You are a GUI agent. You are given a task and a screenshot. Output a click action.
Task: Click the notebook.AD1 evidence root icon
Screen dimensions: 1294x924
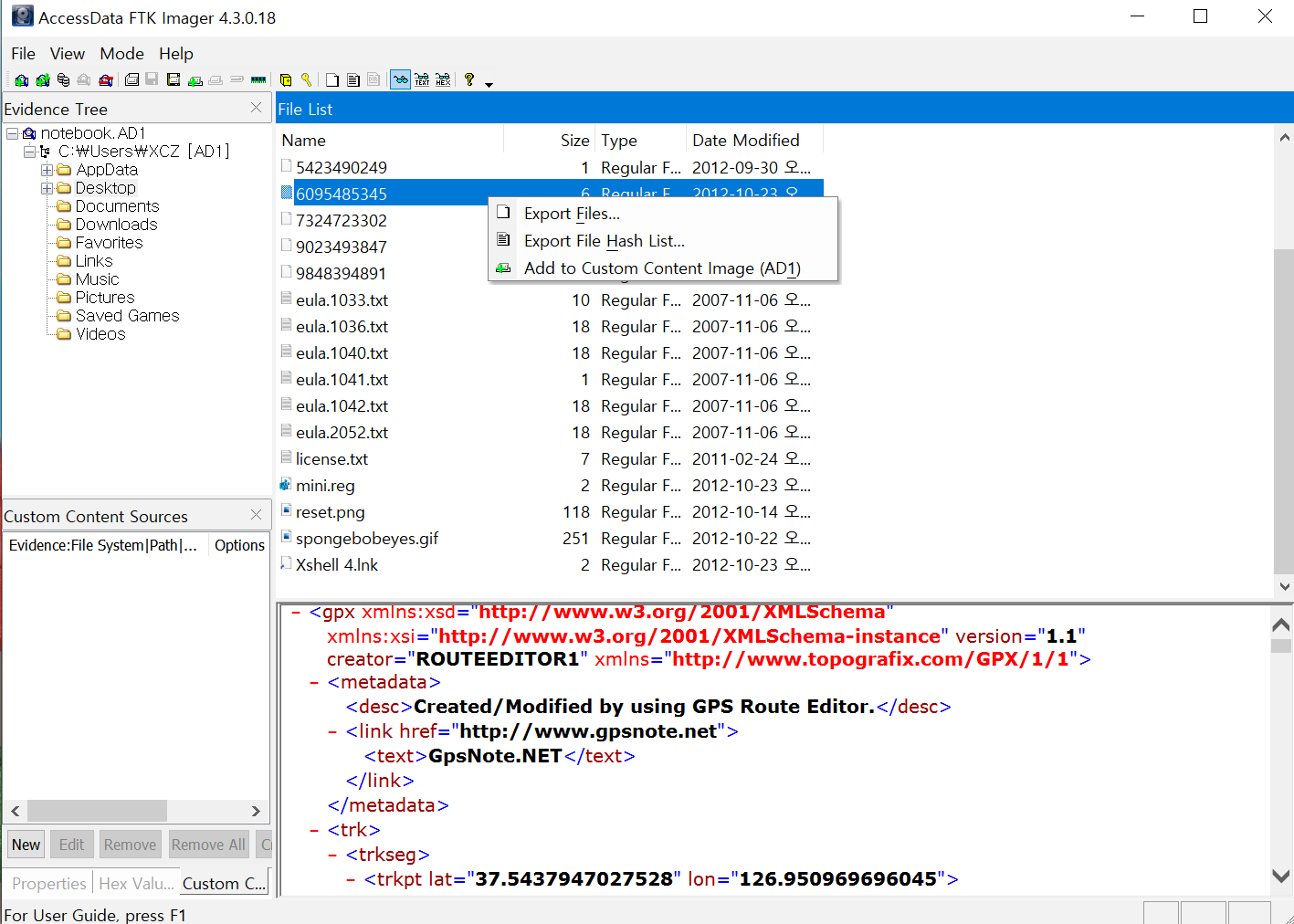click(x=29, y=133)
